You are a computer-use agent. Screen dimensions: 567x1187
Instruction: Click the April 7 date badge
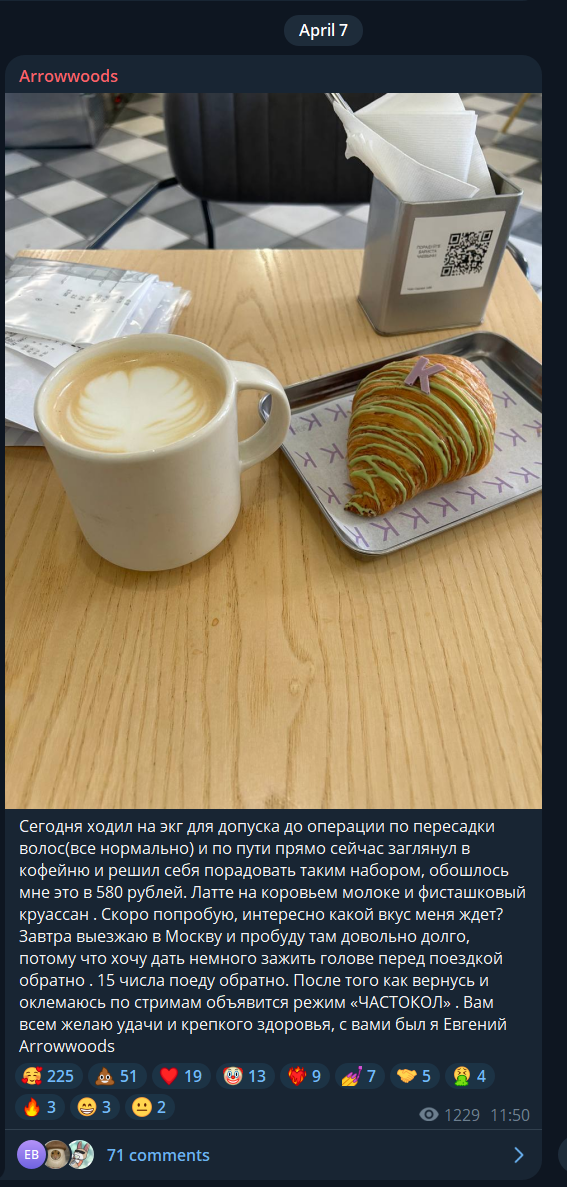323,30
